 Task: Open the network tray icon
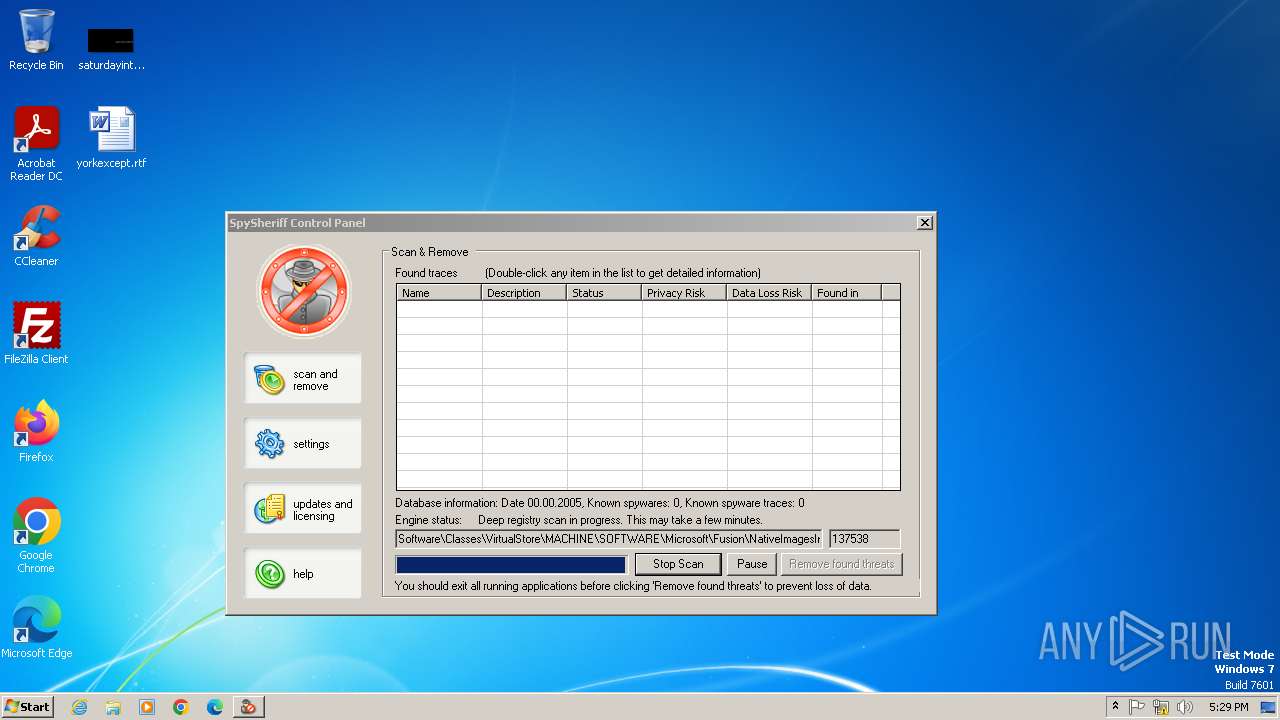coord(1161,707)
